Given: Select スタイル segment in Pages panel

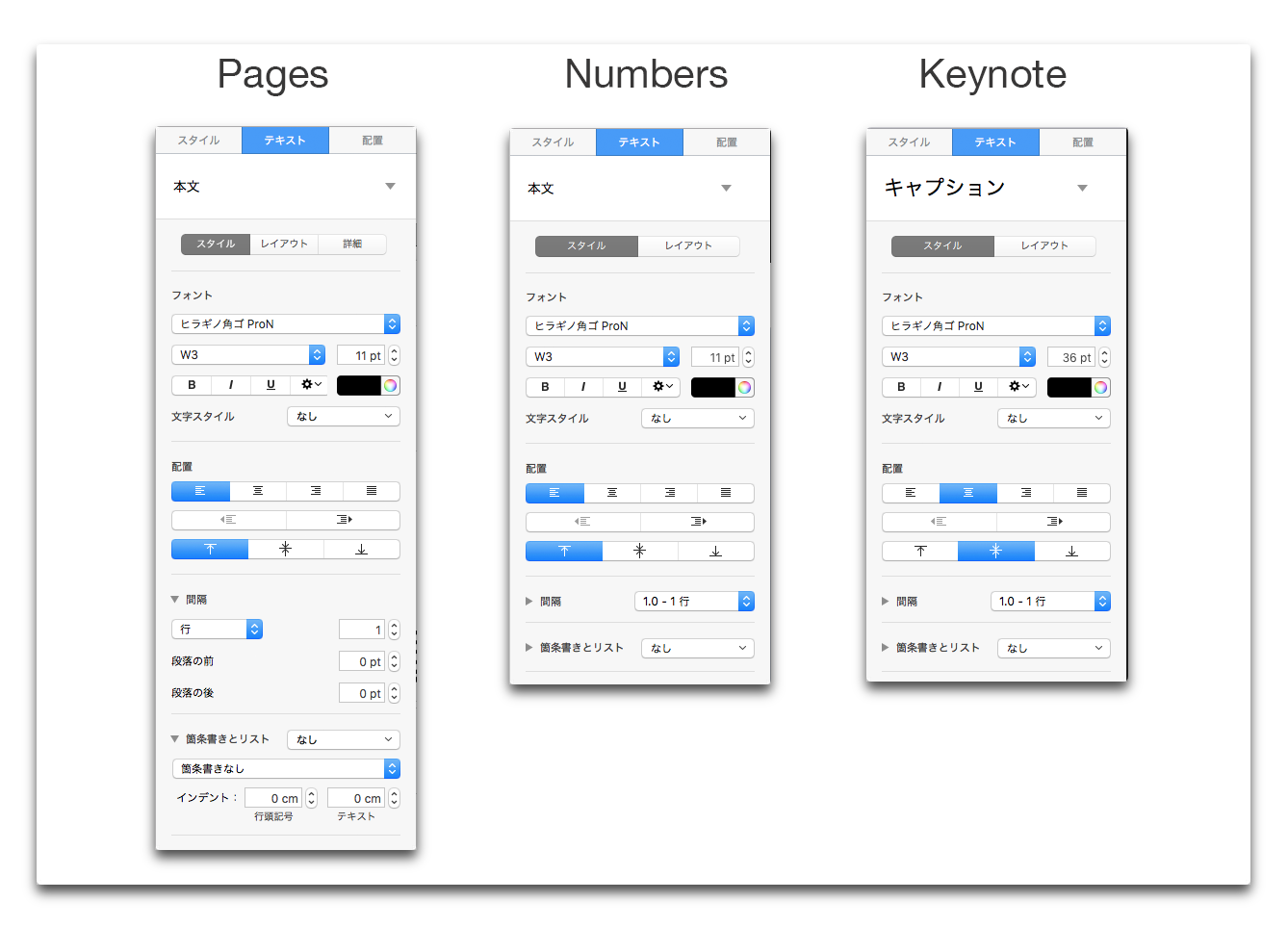Looking at the screenshot, I should [216, 245].
